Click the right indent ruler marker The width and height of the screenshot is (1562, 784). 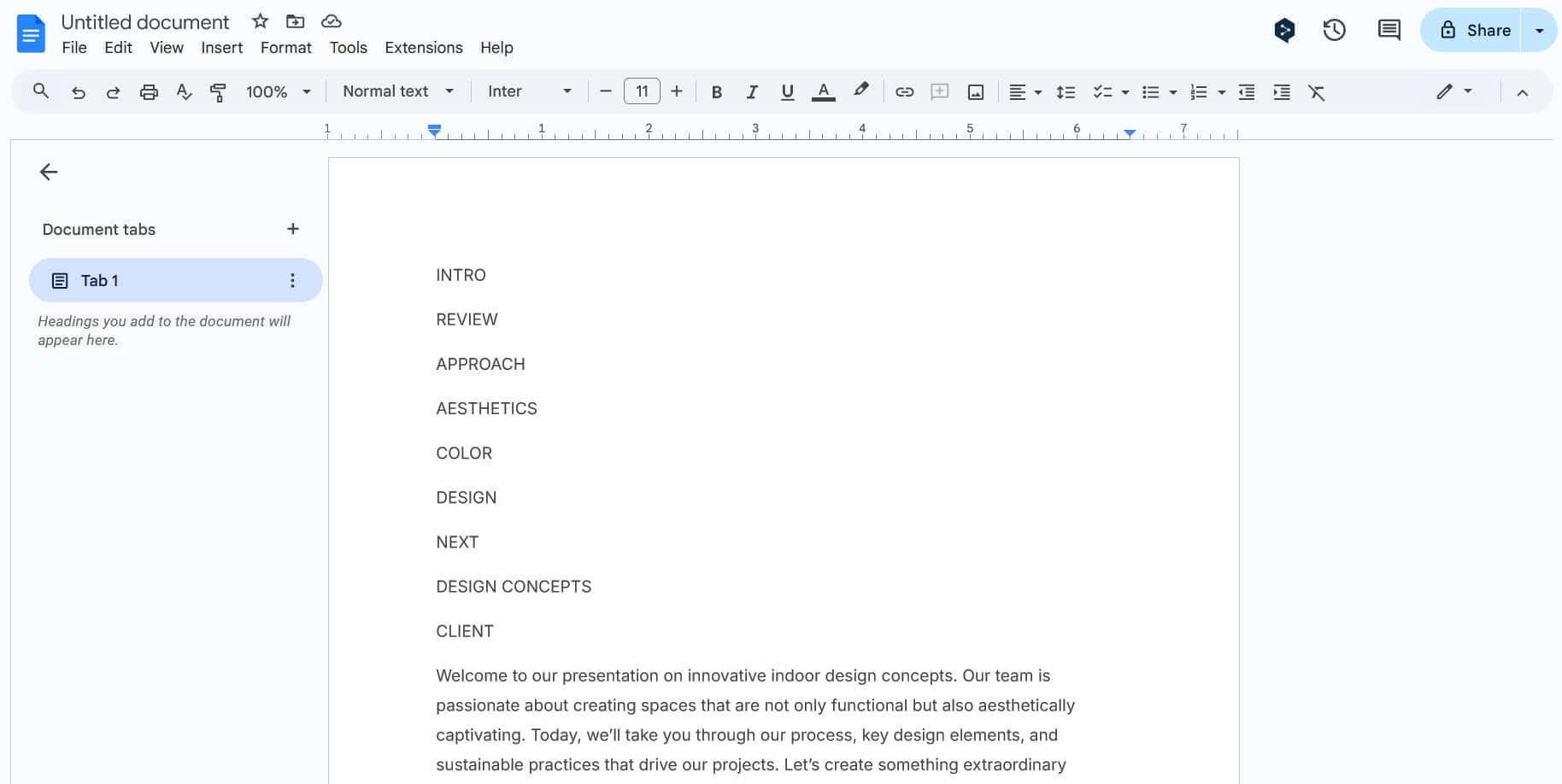pos(1130,133)
